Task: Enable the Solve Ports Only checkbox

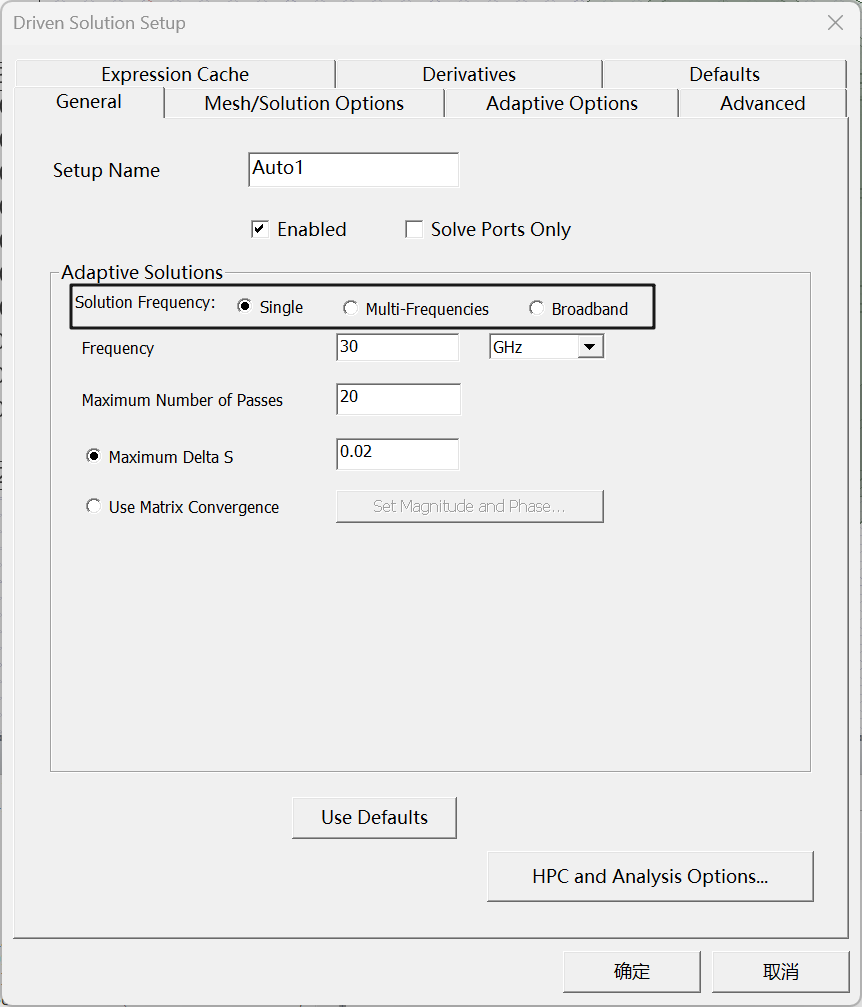Action: tap(414, 230)
